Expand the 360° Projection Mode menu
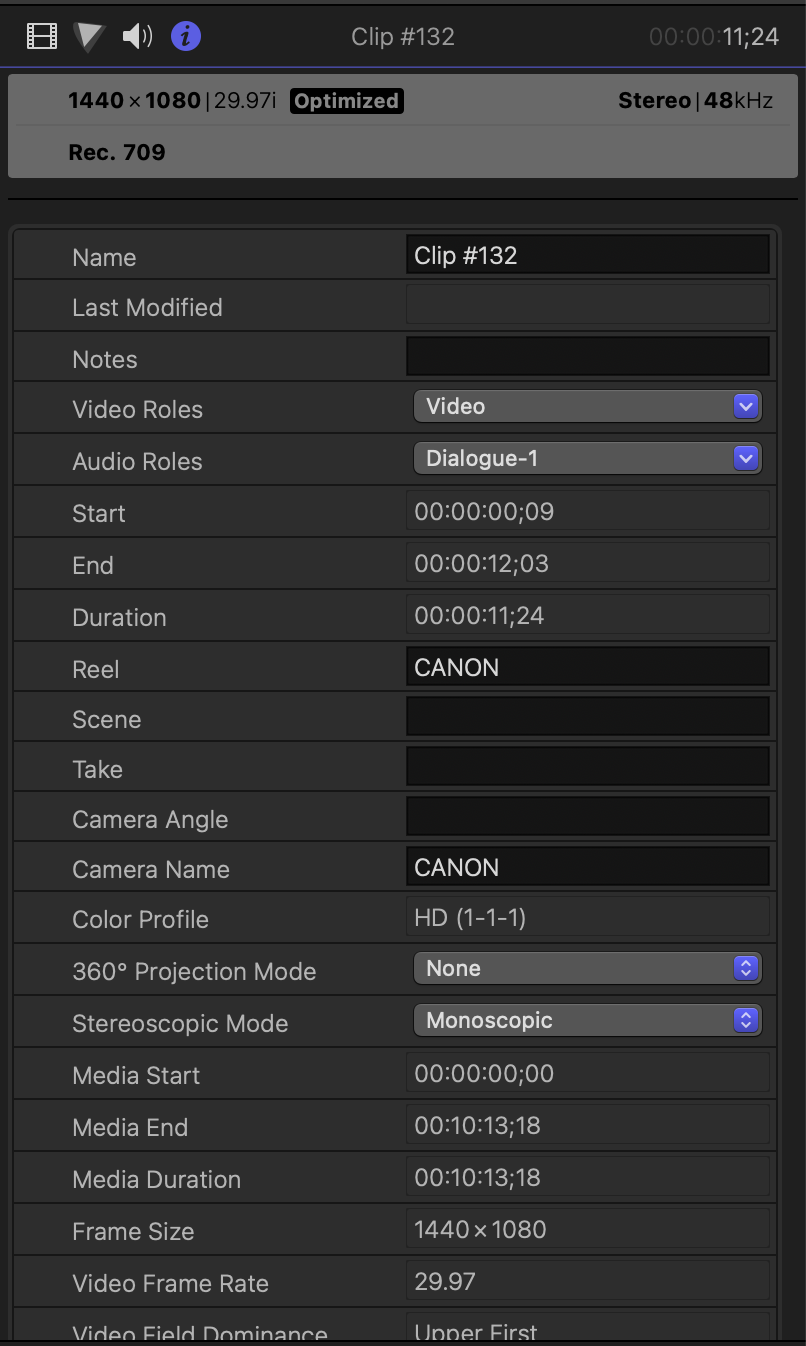Image resolution: width=806 pixels, height=1346 pixels. click(587, 968)
